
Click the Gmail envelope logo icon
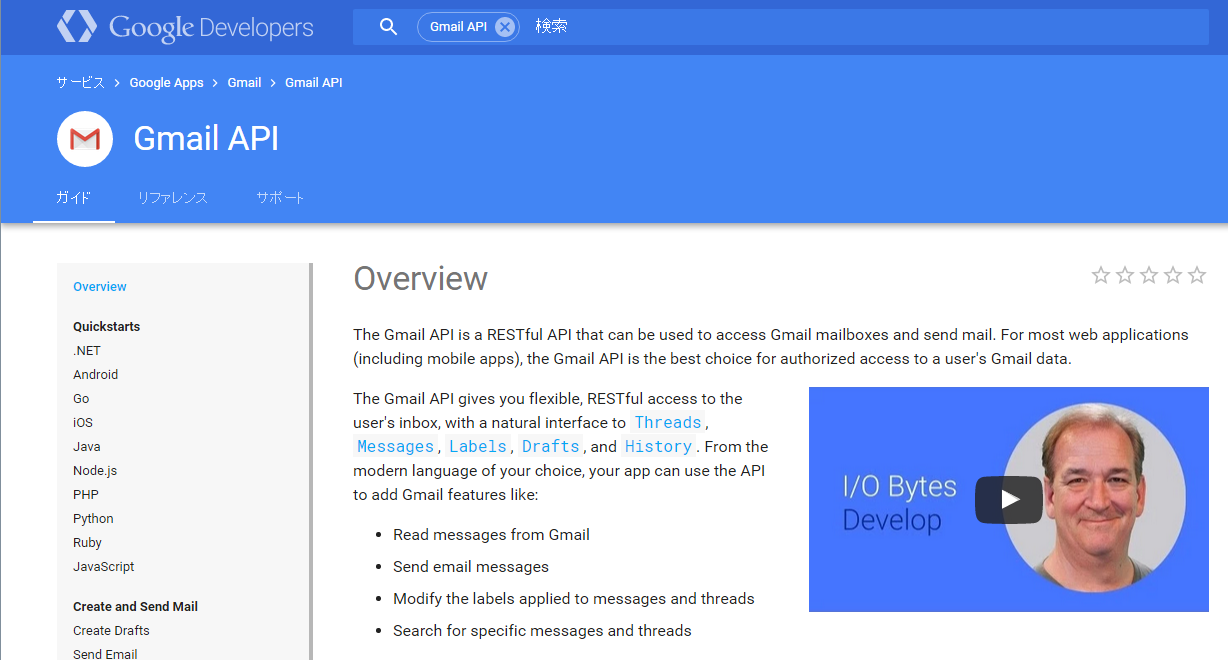click(85, 139)
